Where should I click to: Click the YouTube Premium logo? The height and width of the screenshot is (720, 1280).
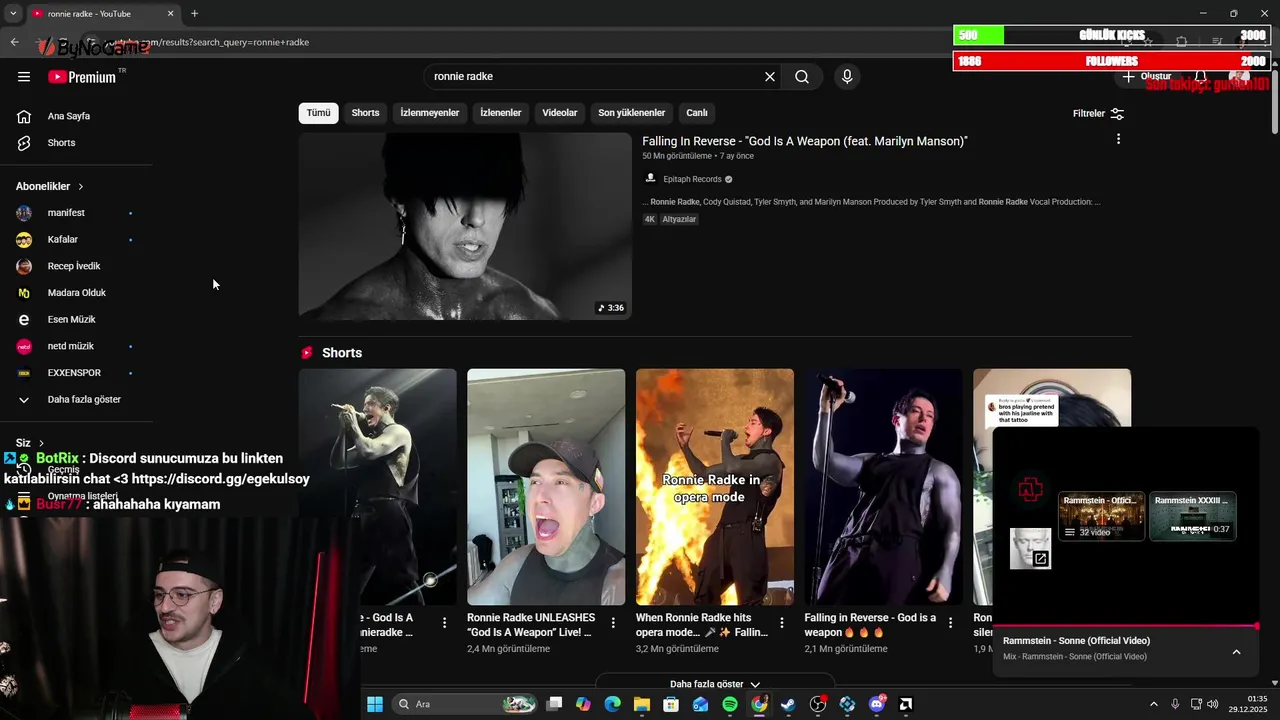click(82, 77)
